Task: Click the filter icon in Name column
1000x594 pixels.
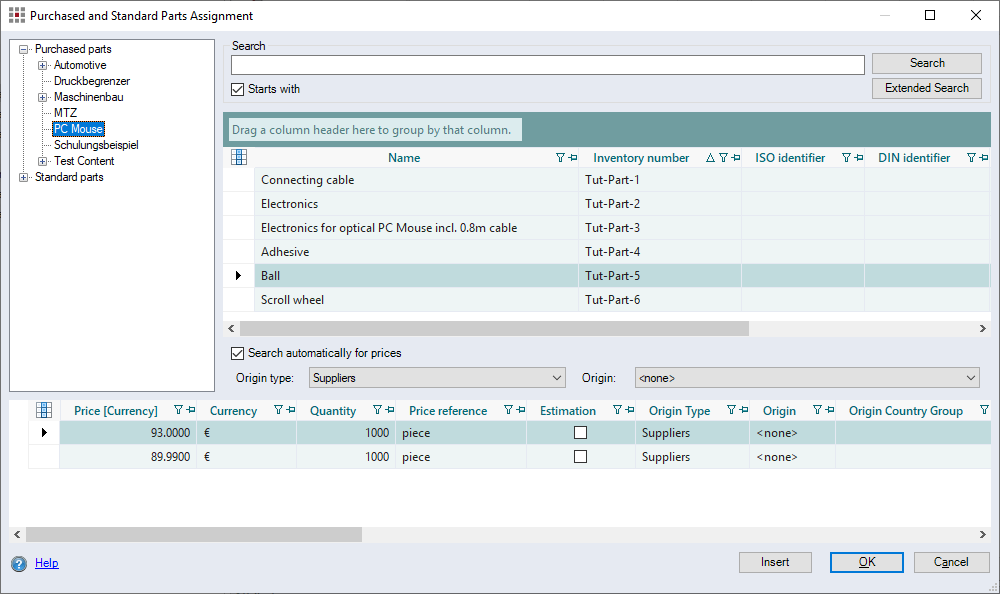Action: coord(560,158)
